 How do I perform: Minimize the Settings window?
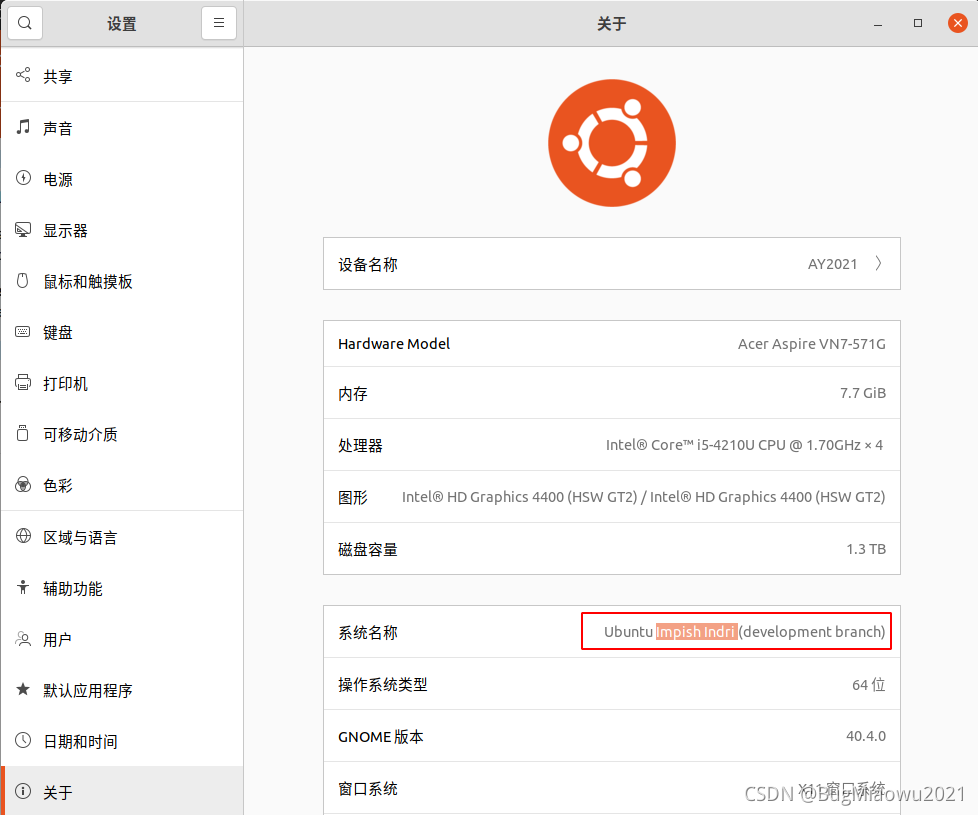[x=878, y=24]
